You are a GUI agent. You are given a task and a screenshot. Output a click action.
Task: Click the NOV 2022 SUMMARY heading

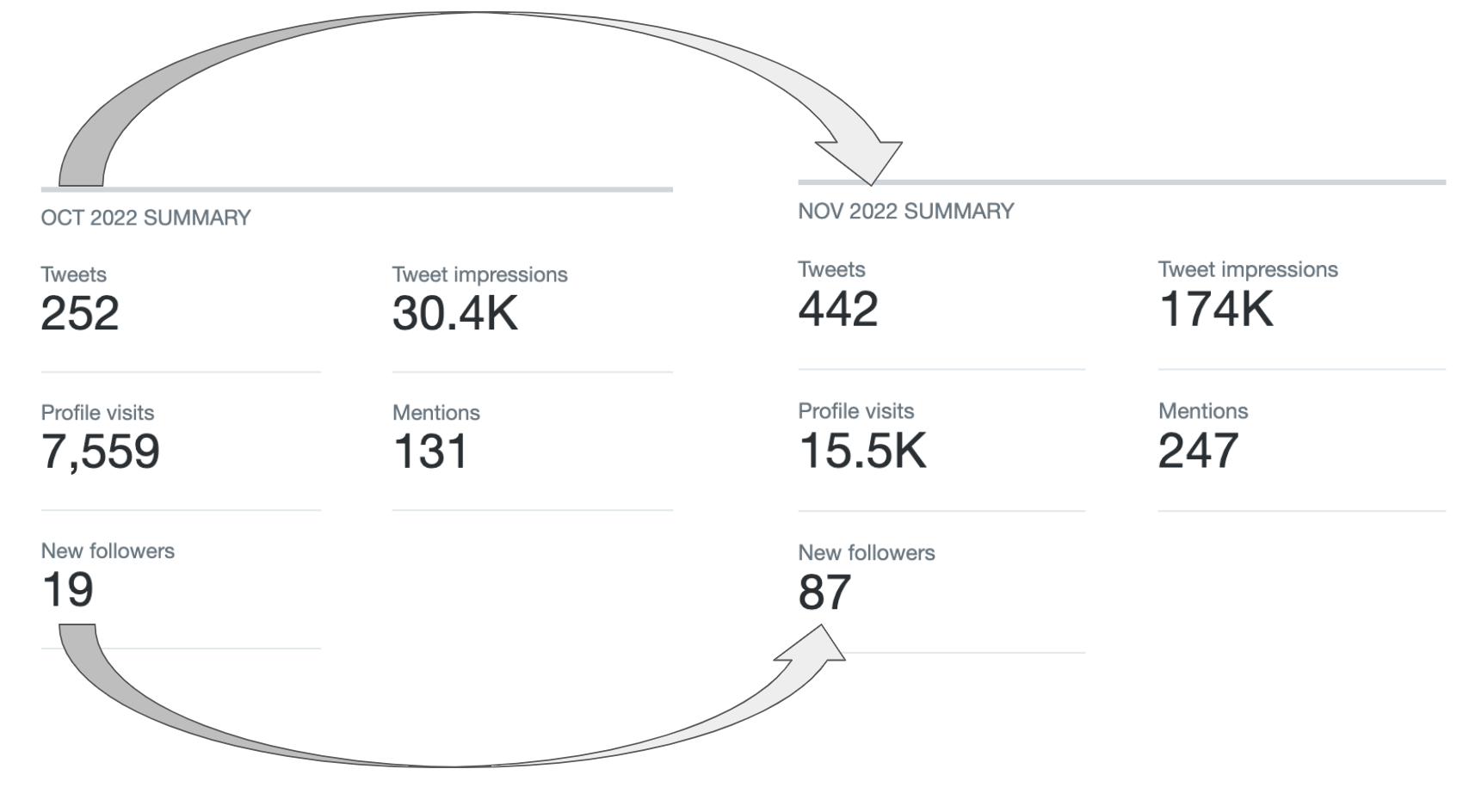click(905, 212)
